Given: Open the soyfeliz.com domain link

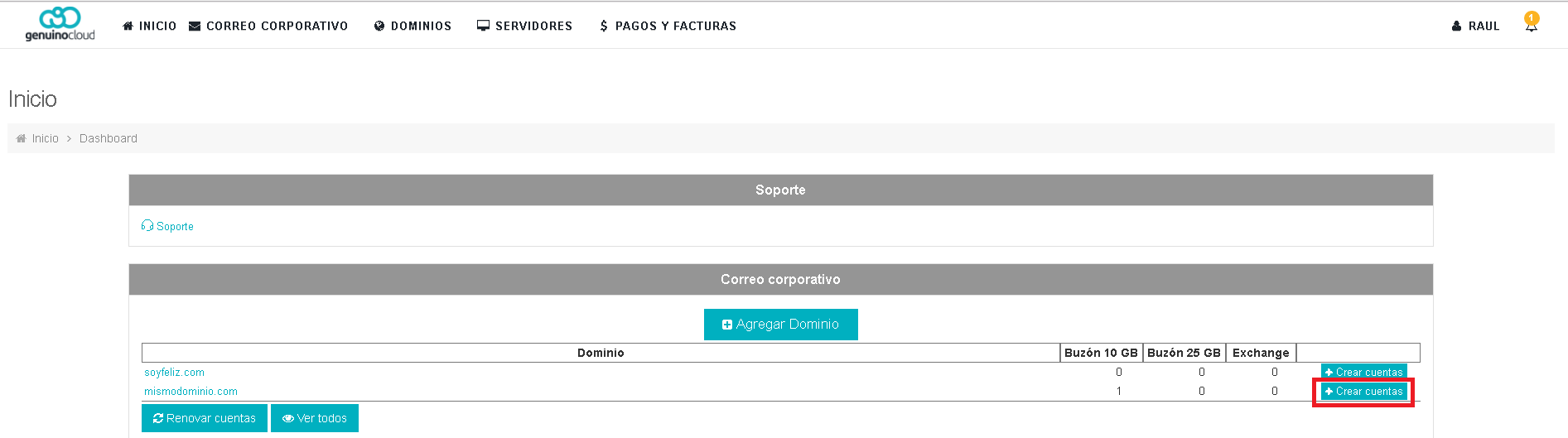Looking at the screenshot, I should tap(174, 373).
